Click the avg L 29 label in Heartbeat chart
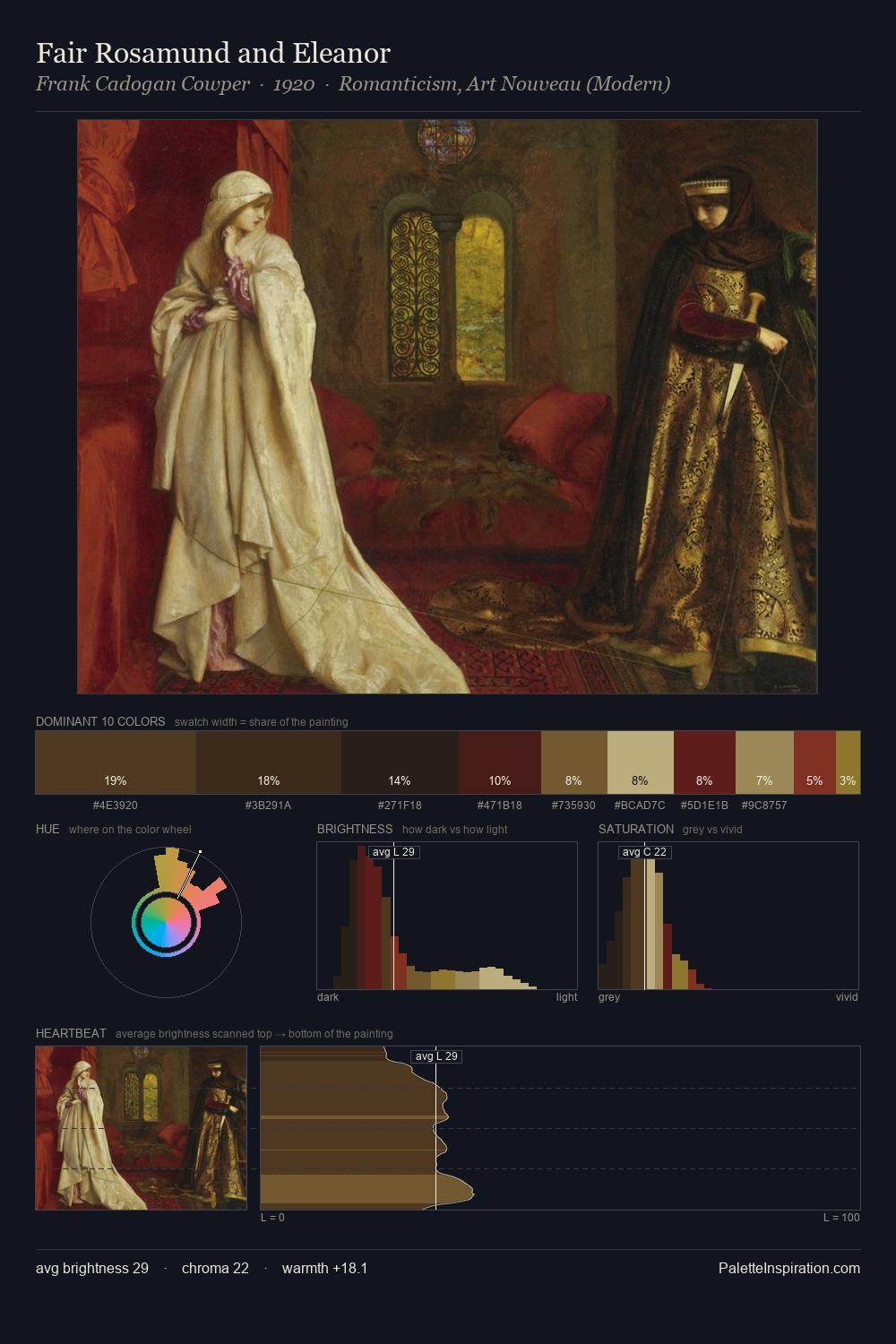The image size is (896, 1344). pyautogui.click(x=436, y=1056)
